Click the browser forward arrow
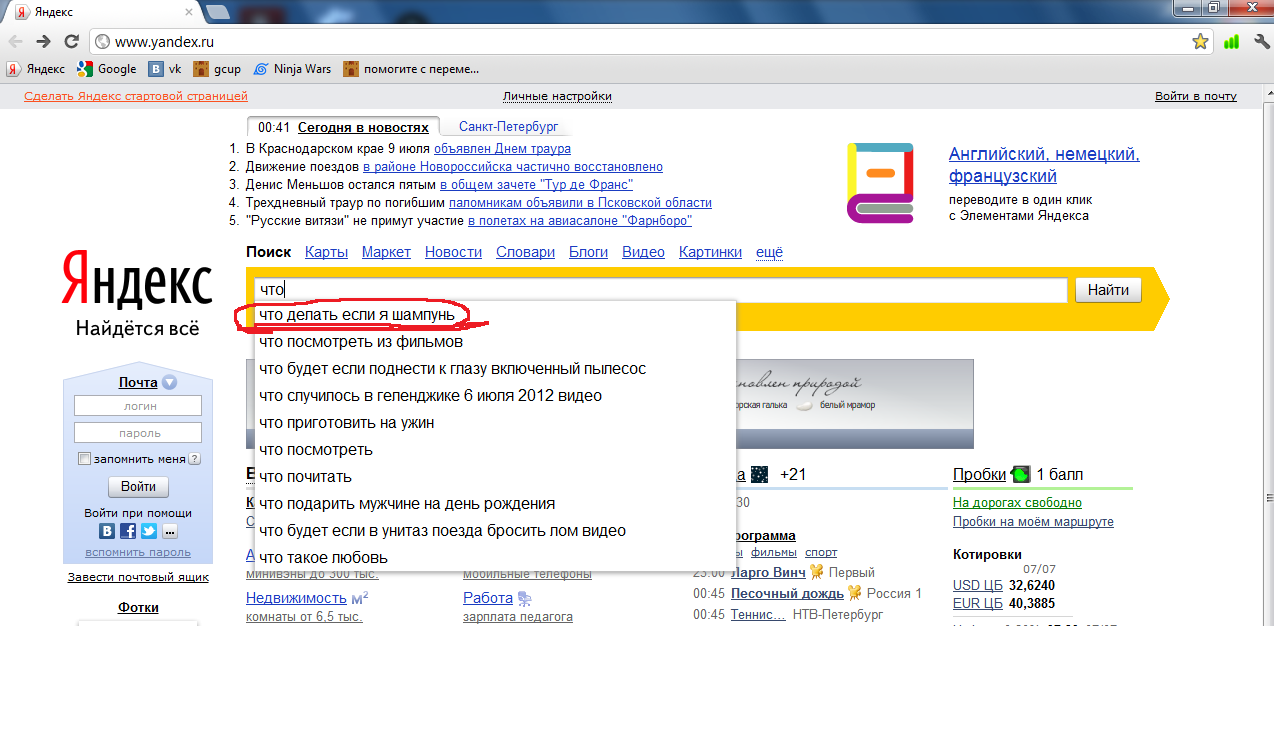 click(x=43, y=41)
